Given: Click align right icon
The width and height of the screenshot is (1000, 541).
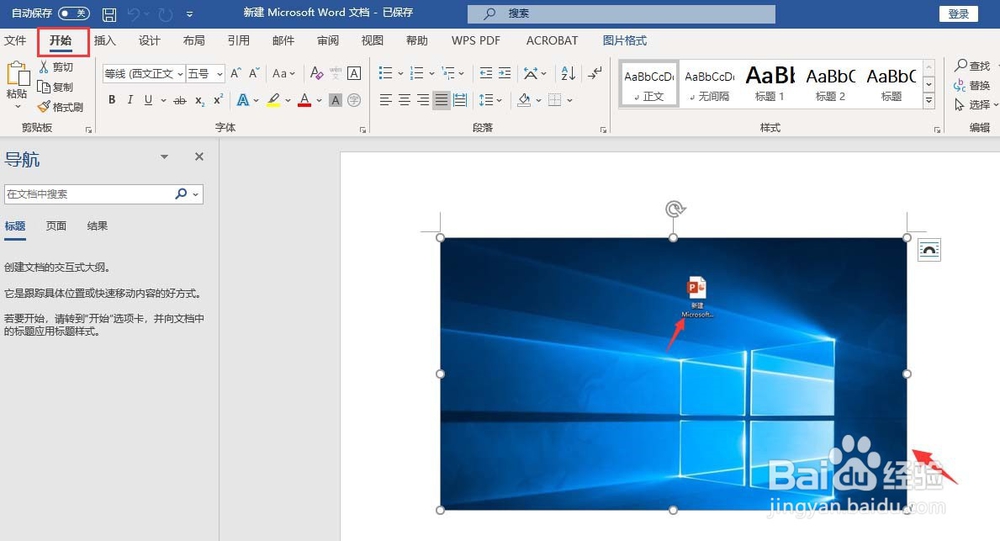Looking at the screenshot, I should pos(423,100).
